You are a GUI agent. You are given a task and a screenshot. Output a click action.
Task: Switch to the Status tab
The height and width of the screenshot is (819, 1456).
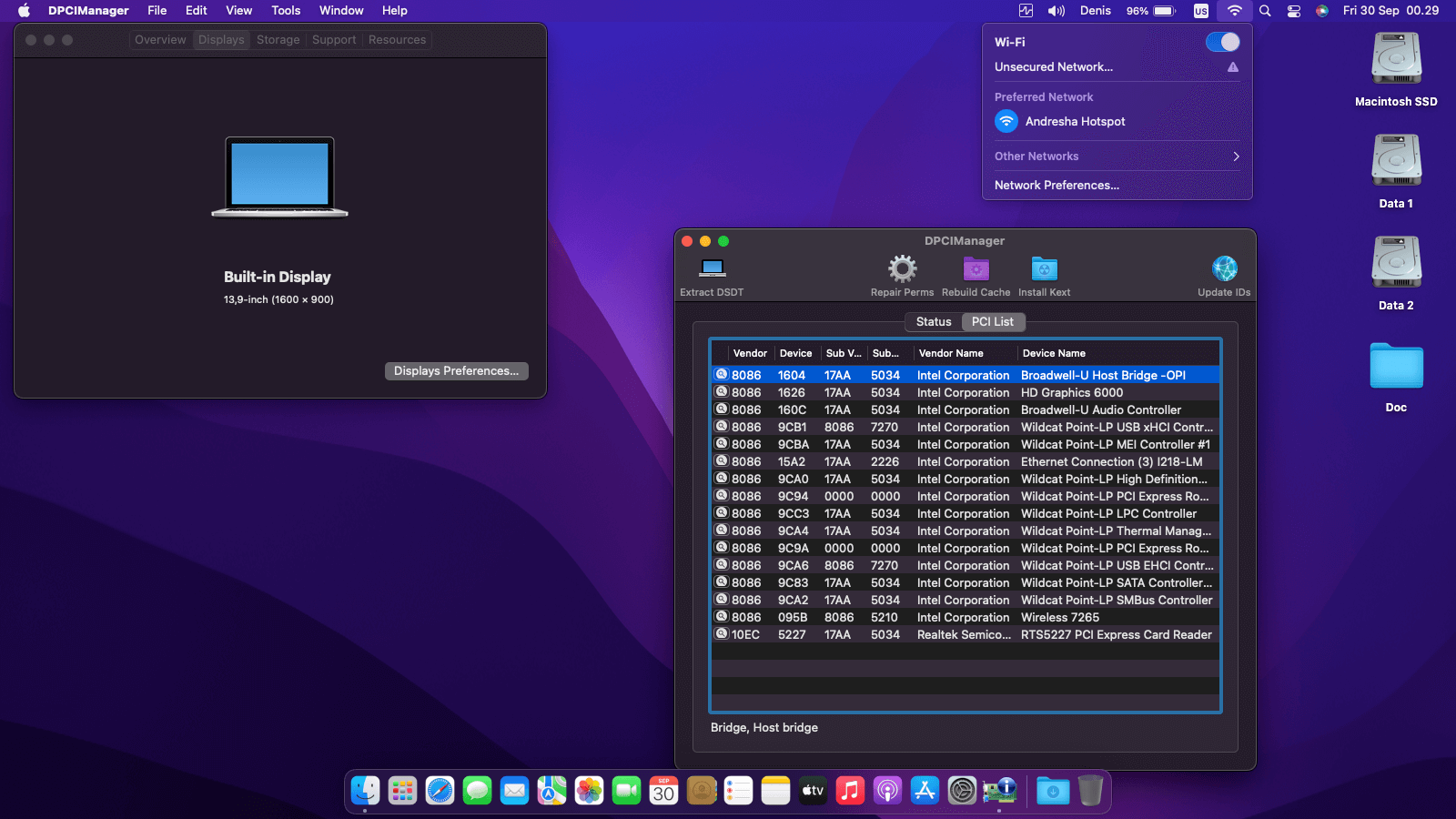click(x=934, y=321)
